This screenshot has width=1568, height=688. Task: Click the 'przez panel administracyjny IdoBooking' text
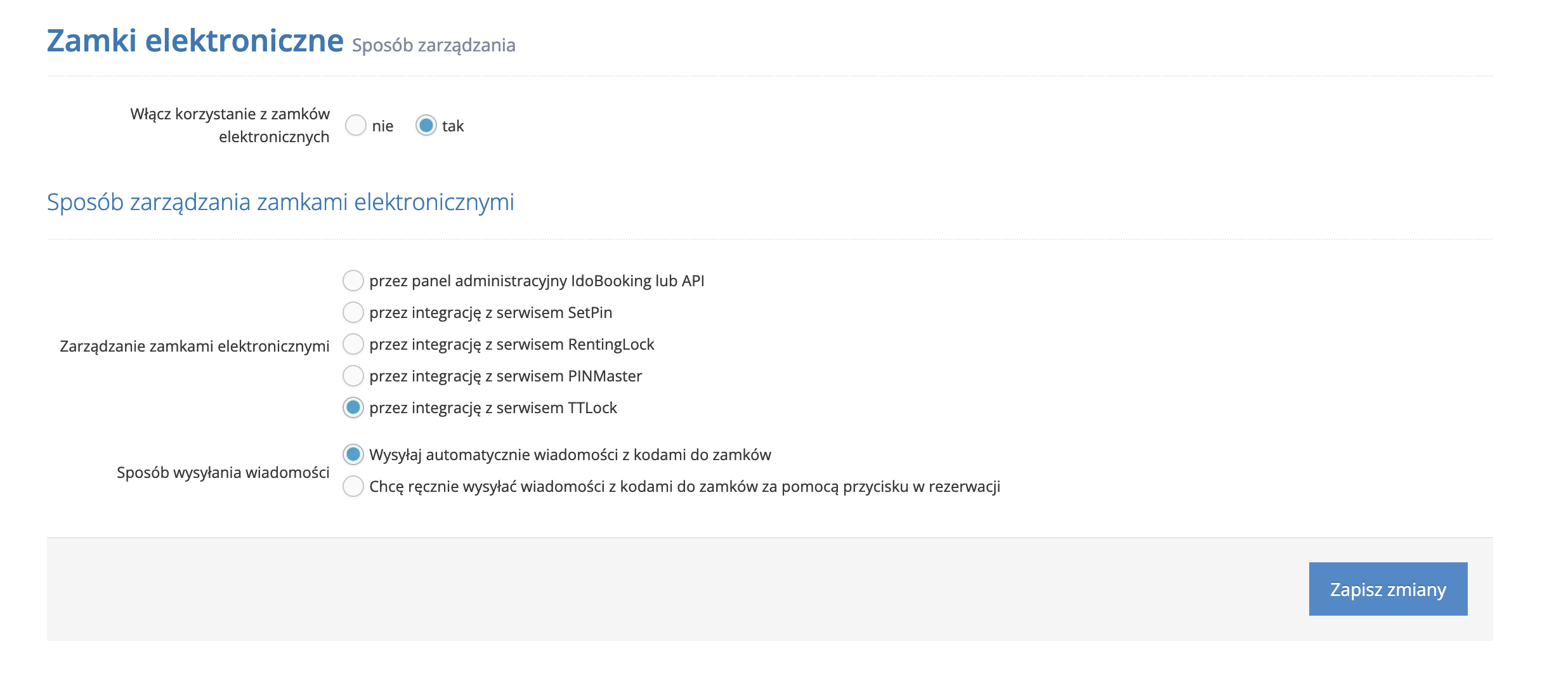(537, 281)
